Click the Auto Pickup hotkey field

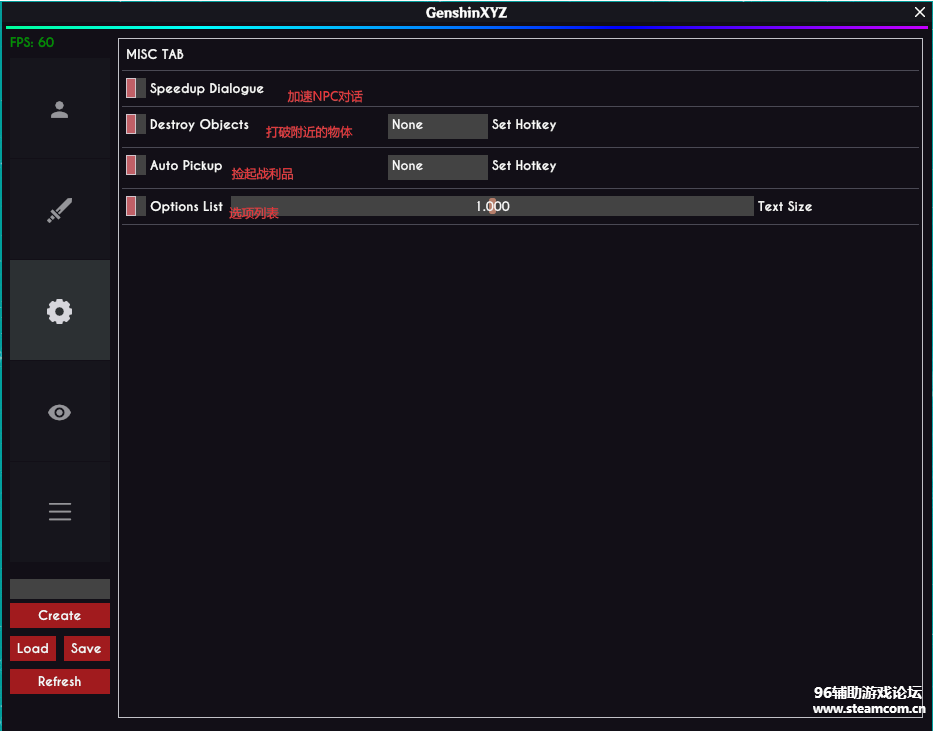coord(437,167)
